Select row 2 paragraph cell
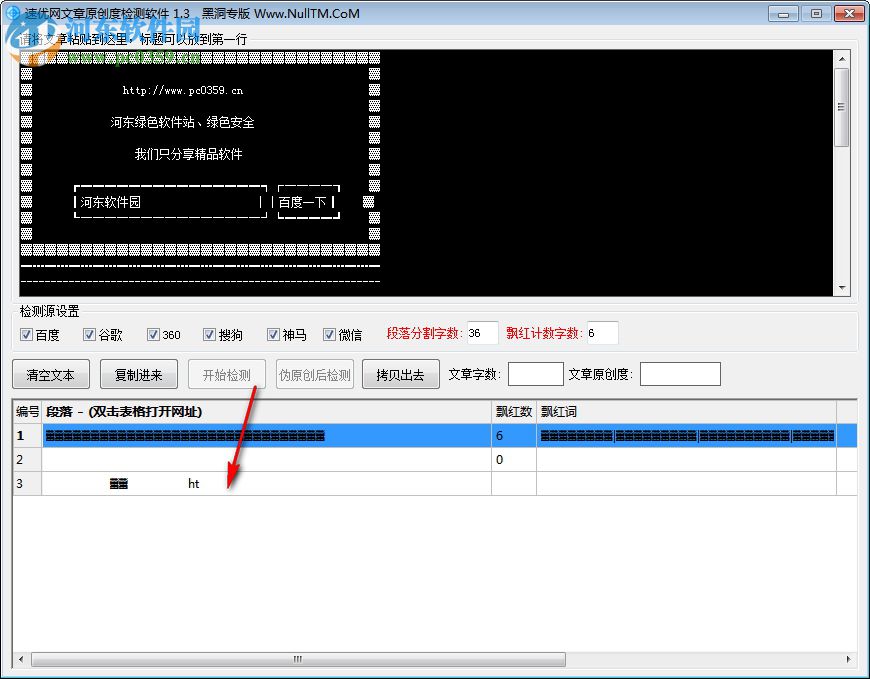Image resolution: width=870 pixels, height=679 pixels. point(266,459)
